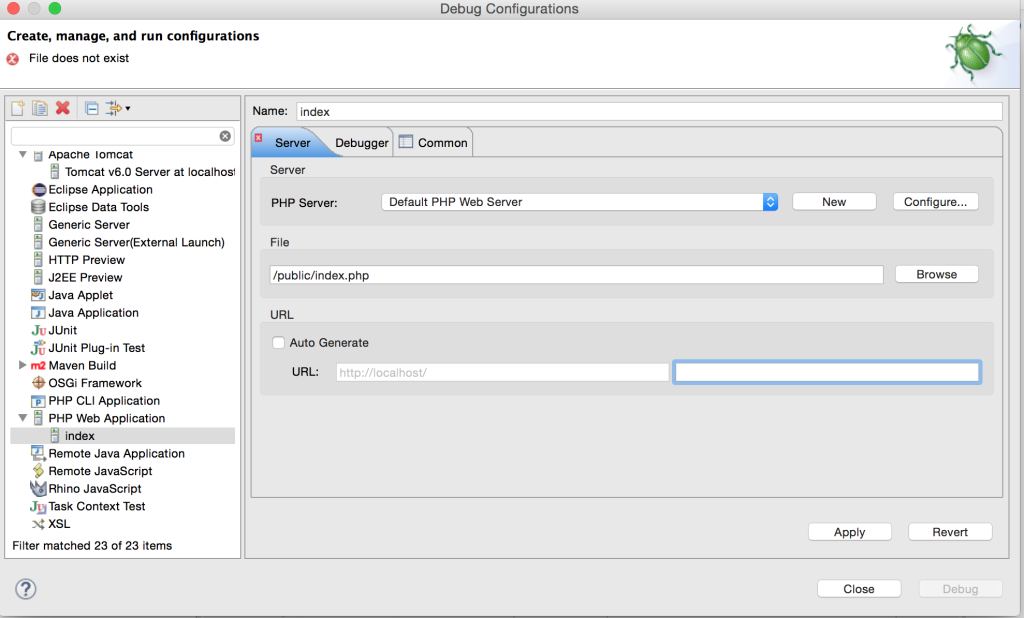Click into the URL path input field
The height and width of the screenshot is (618, 1024).
click(x=826, y=372)
